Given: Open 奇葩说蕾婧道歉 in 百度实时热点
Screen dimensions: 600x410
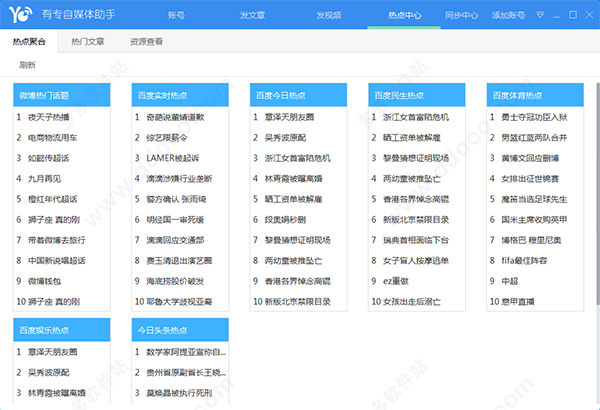Looking at the screenshot, I should pyautogui.click(x=175, y=117).
